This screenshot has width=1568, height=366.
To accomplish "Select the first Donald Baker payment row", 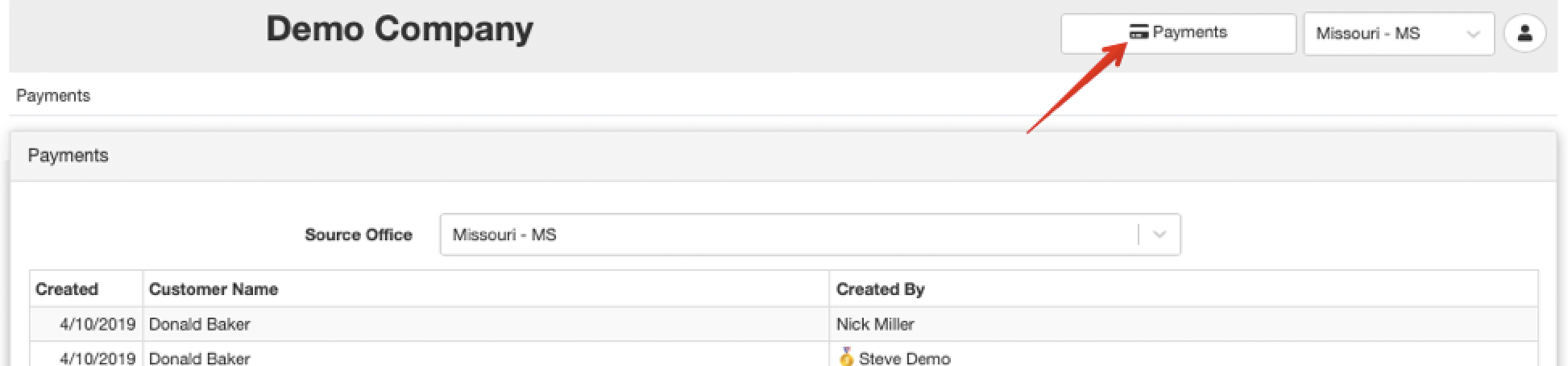I will 783,324.
